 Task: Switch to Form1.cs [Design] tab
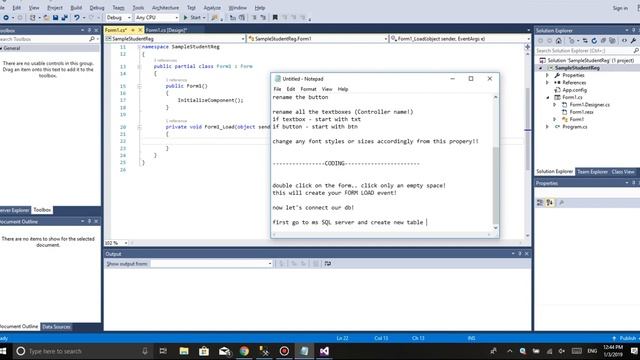click(166, 30)
